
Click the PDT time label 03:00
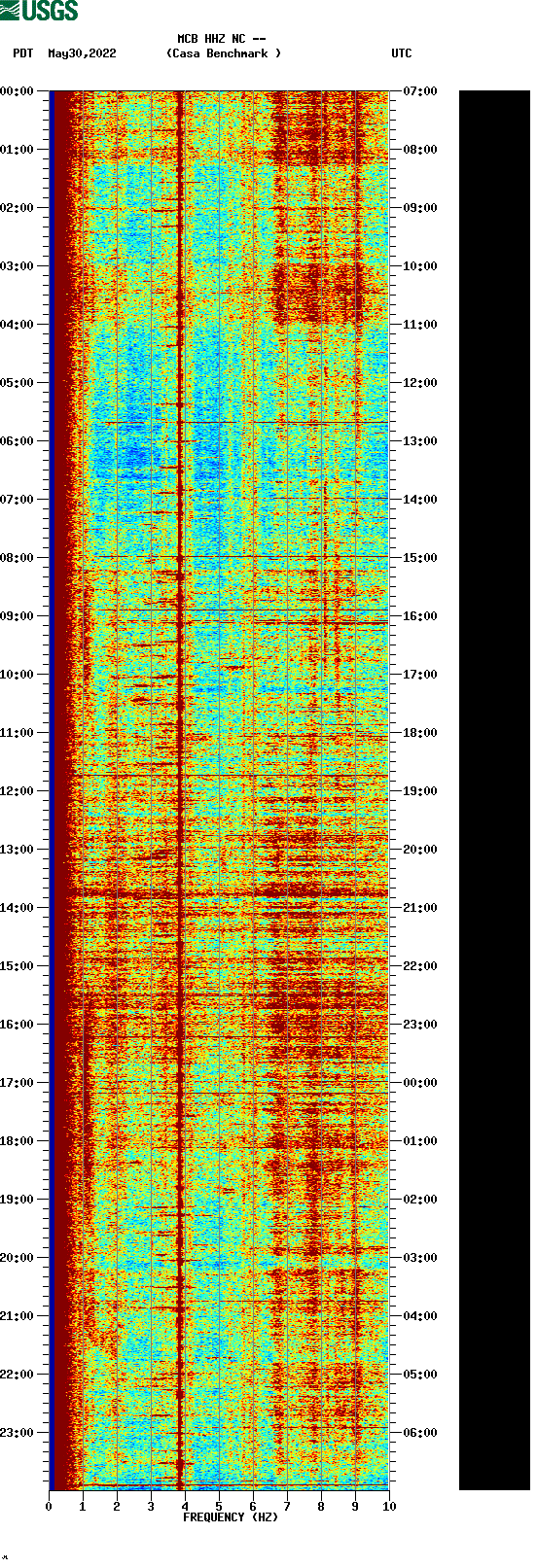click(18, 266)
